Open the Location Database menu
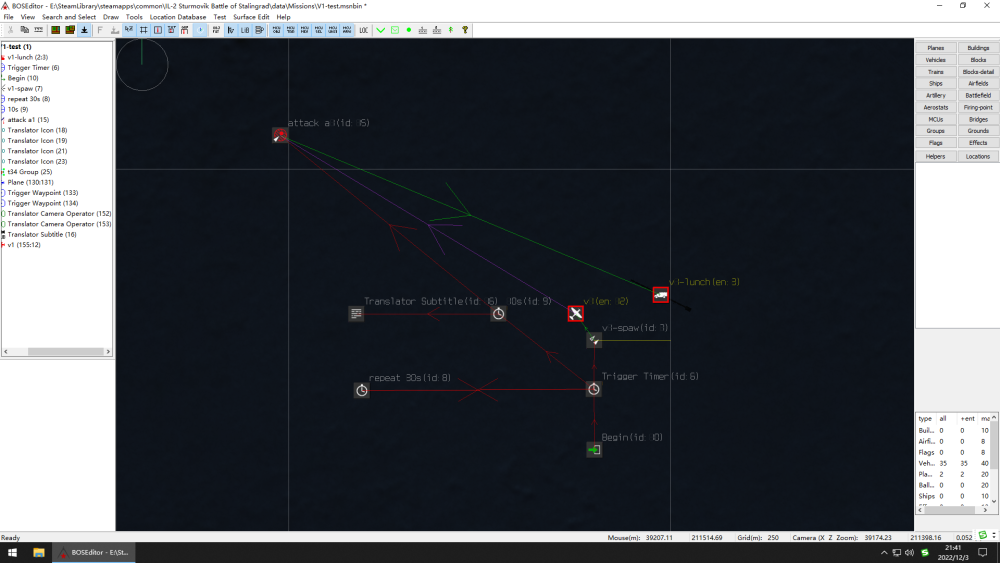 click(178, 17)
